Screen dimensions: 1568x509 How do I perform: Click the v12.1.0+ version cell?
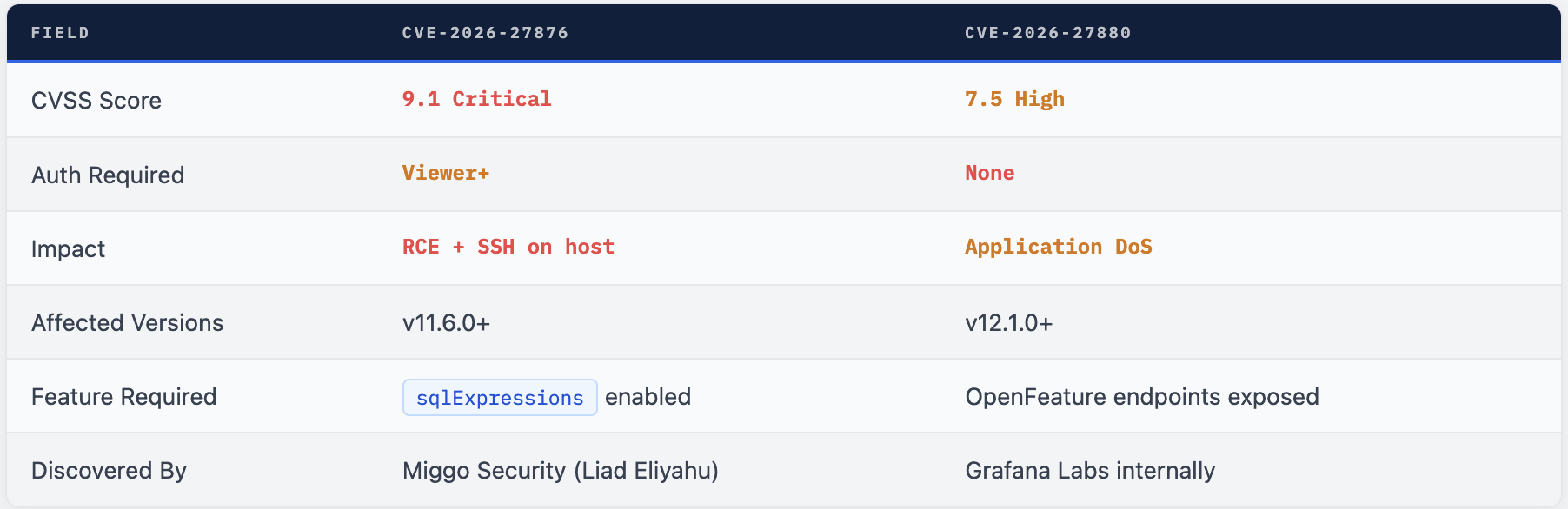point(1008,323)
